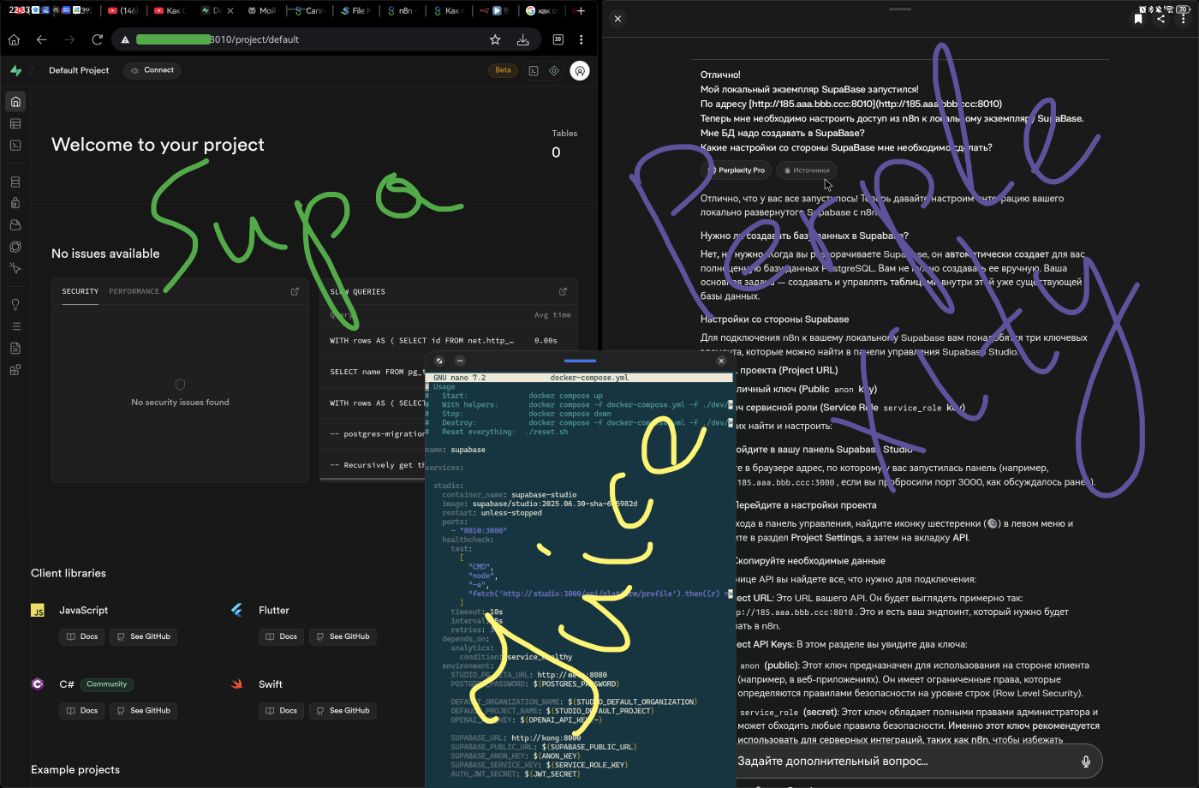Open the user avatar menu
1199x788 pixels.
(x=580, y=71)
